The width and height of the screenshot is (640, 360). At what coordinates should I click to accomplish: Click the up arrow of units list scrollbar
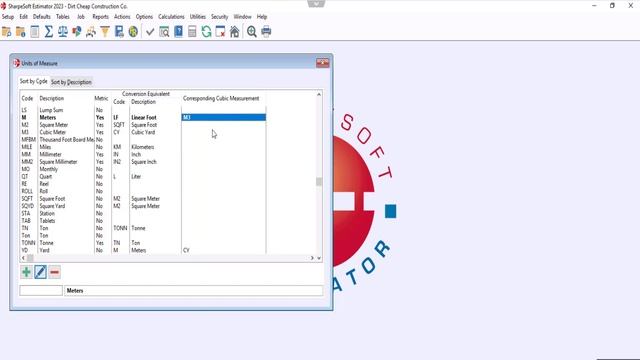[x=319, y=94]
